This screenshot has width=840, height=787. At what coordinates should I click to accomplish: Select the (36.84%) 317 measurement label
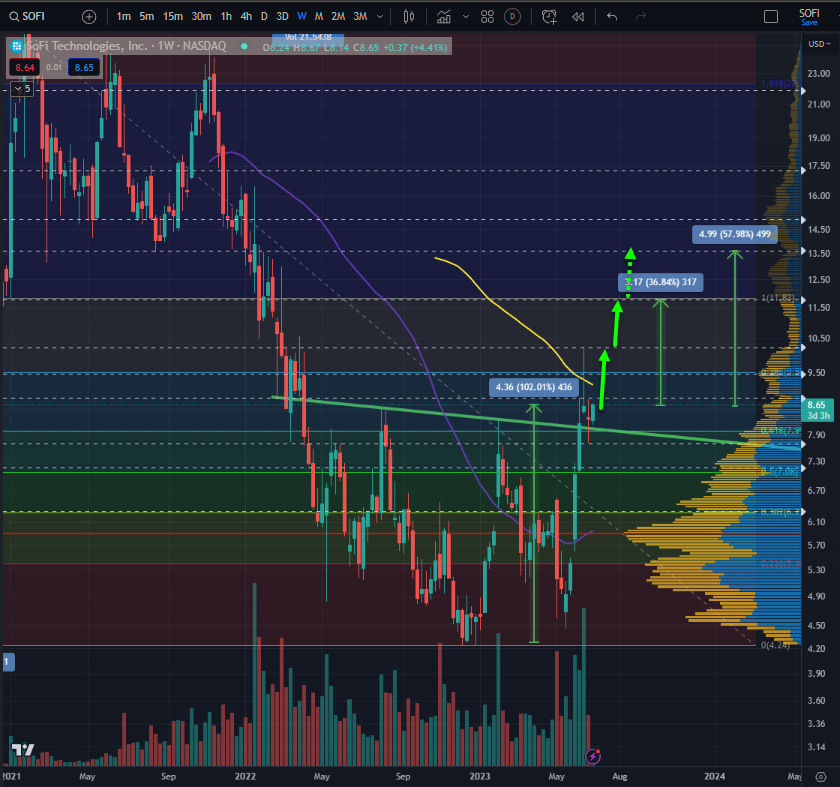[661, 282]
